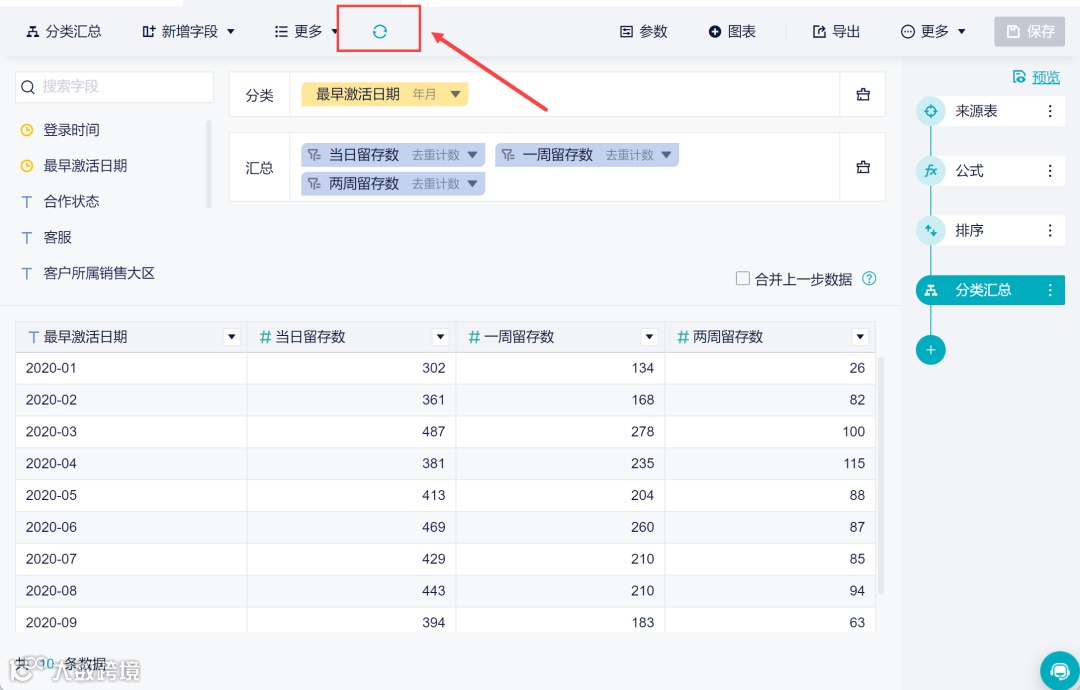Open the 更多 menu next to 新增字段
The width and height of the screenshot is (1080, 690).
click(304, 31)
